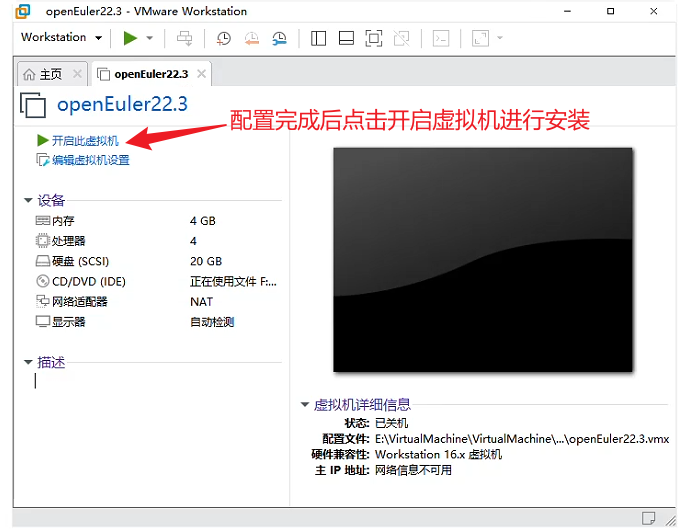
Task: Click 开启此虚拟机 to power on
Action: coord(78,141)
